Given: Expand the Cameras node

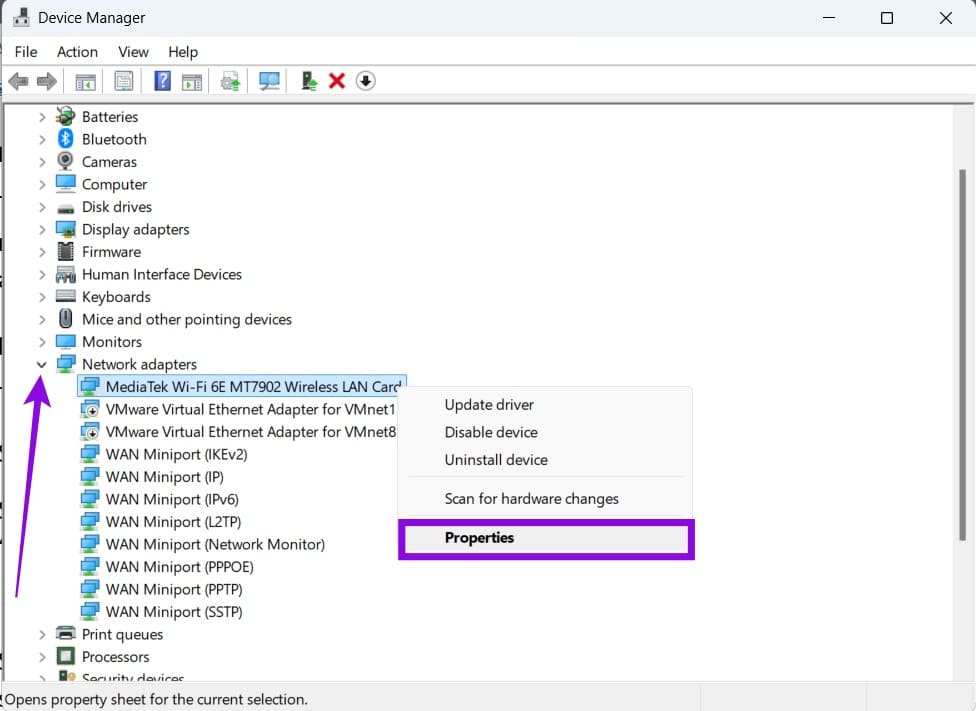Looking at the screenshot, I should (x=42, y=162).
